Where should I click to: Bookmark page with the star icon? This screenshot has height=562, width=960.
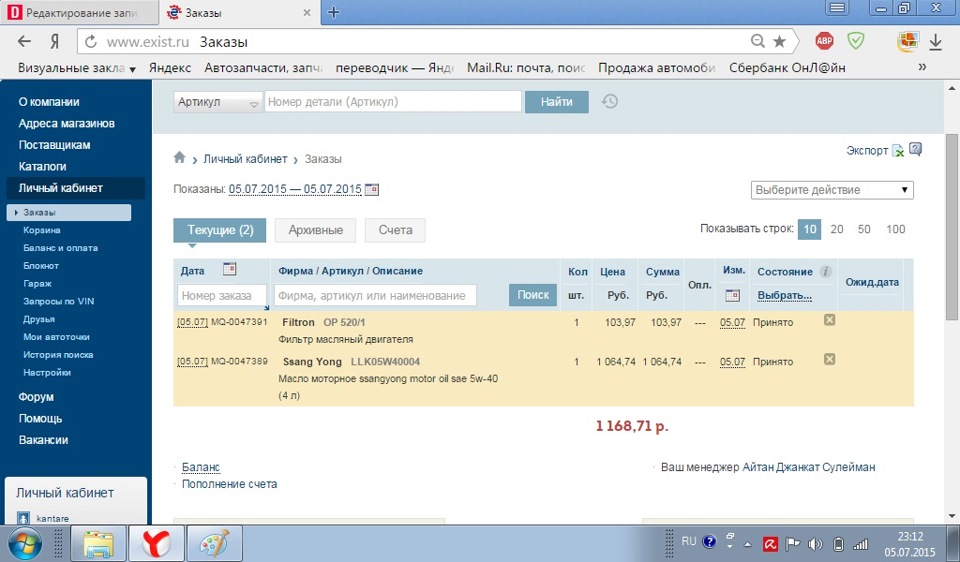coord(779,41)
